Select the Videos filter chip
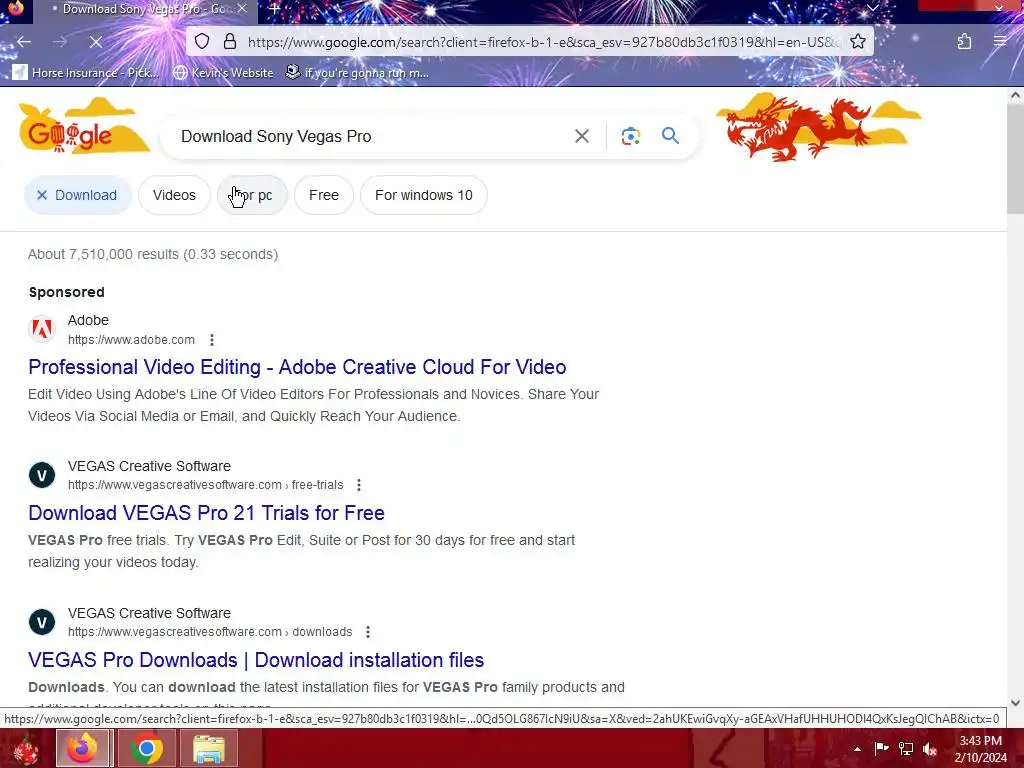Viewport: 1024px width, 768px height. coord(174,195)
